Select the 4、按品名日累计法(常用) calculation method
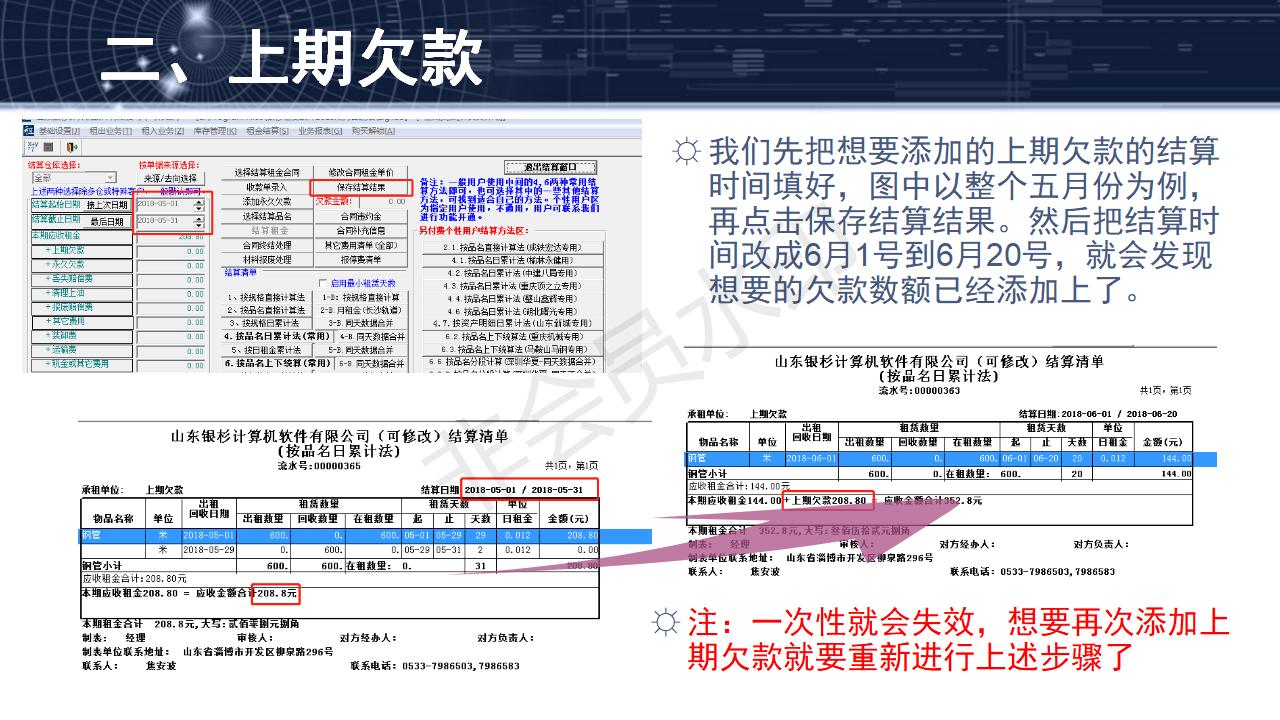This screenshot has width=1280, height=720. tap(276, 336)
